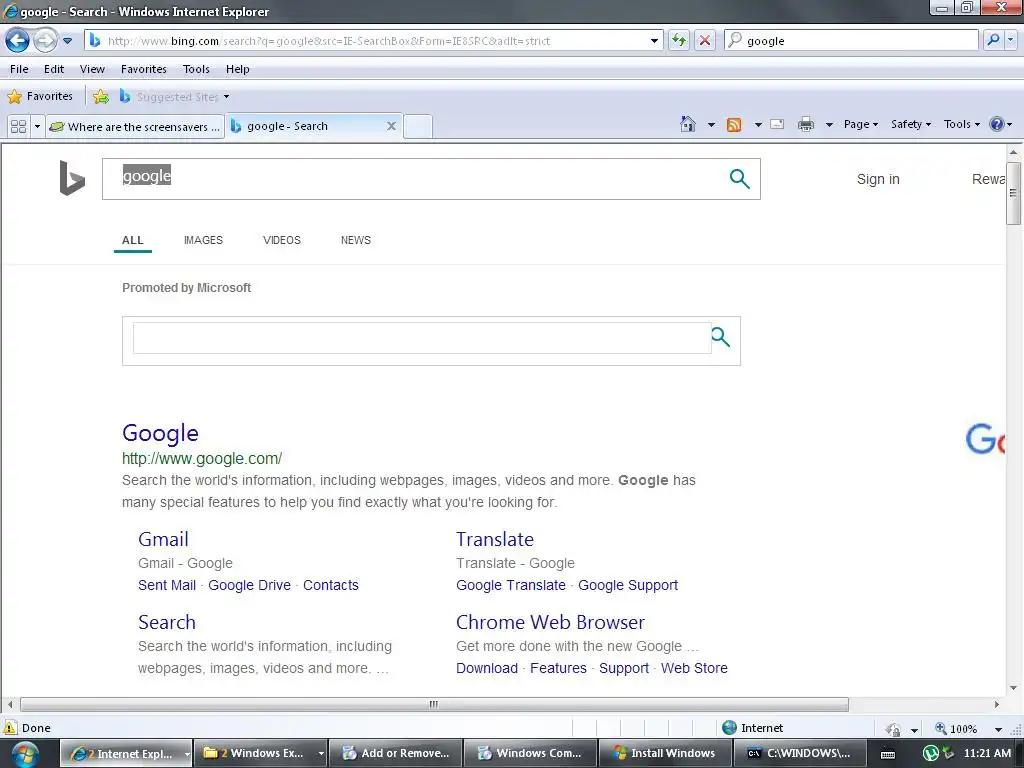Click the Quick Tabs grid icon
The height and width of the screenshot is (768, 1024).
point(18,126)
